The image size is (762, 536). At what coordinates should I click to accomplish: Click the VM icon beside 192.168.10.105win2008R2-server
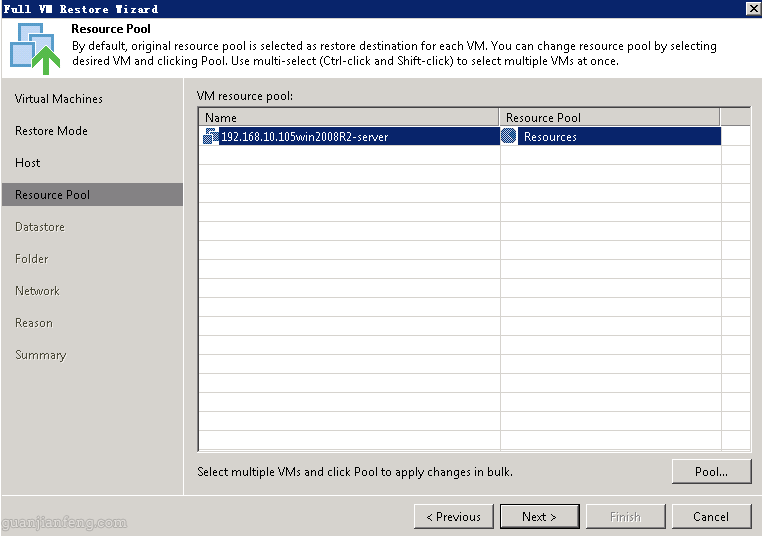[210, 137]
